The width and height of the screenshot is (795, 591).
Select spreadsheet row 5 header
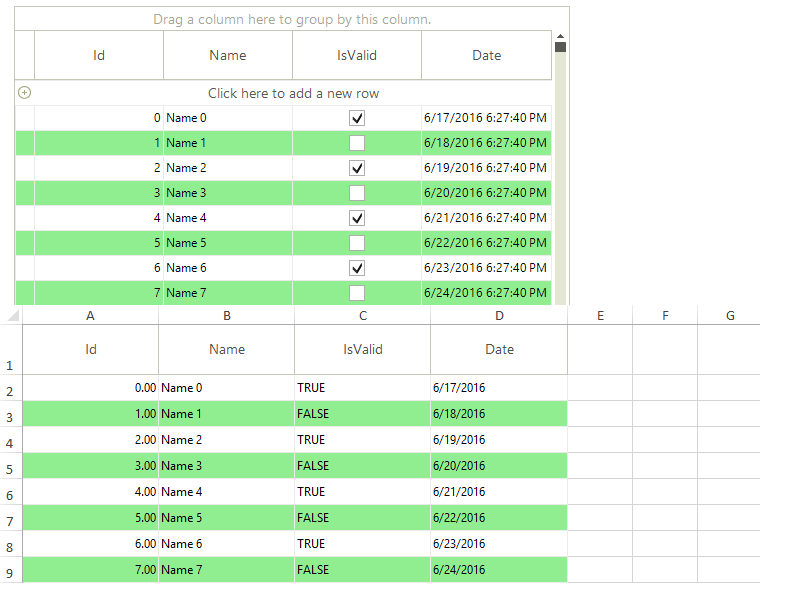(x=10, y=467)
